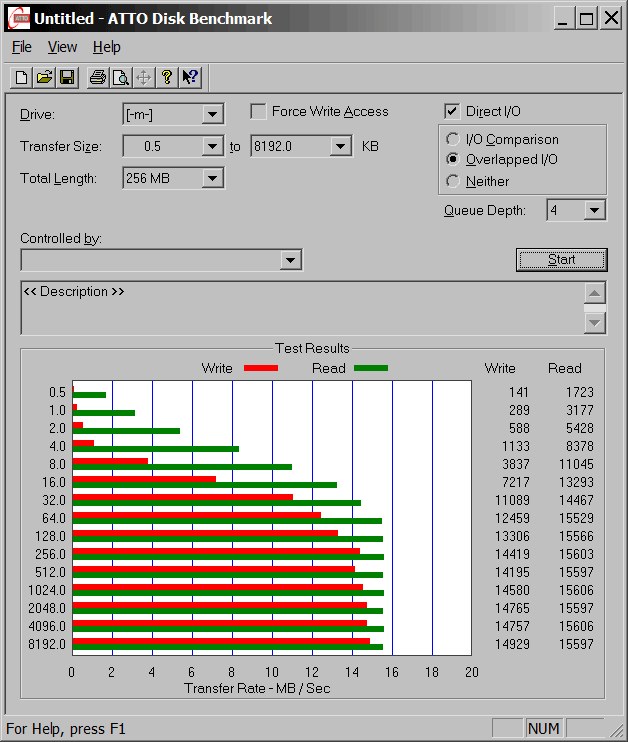Click the Save floppy disk icon
Screen dimensions: 628x742
pos(67,77)
